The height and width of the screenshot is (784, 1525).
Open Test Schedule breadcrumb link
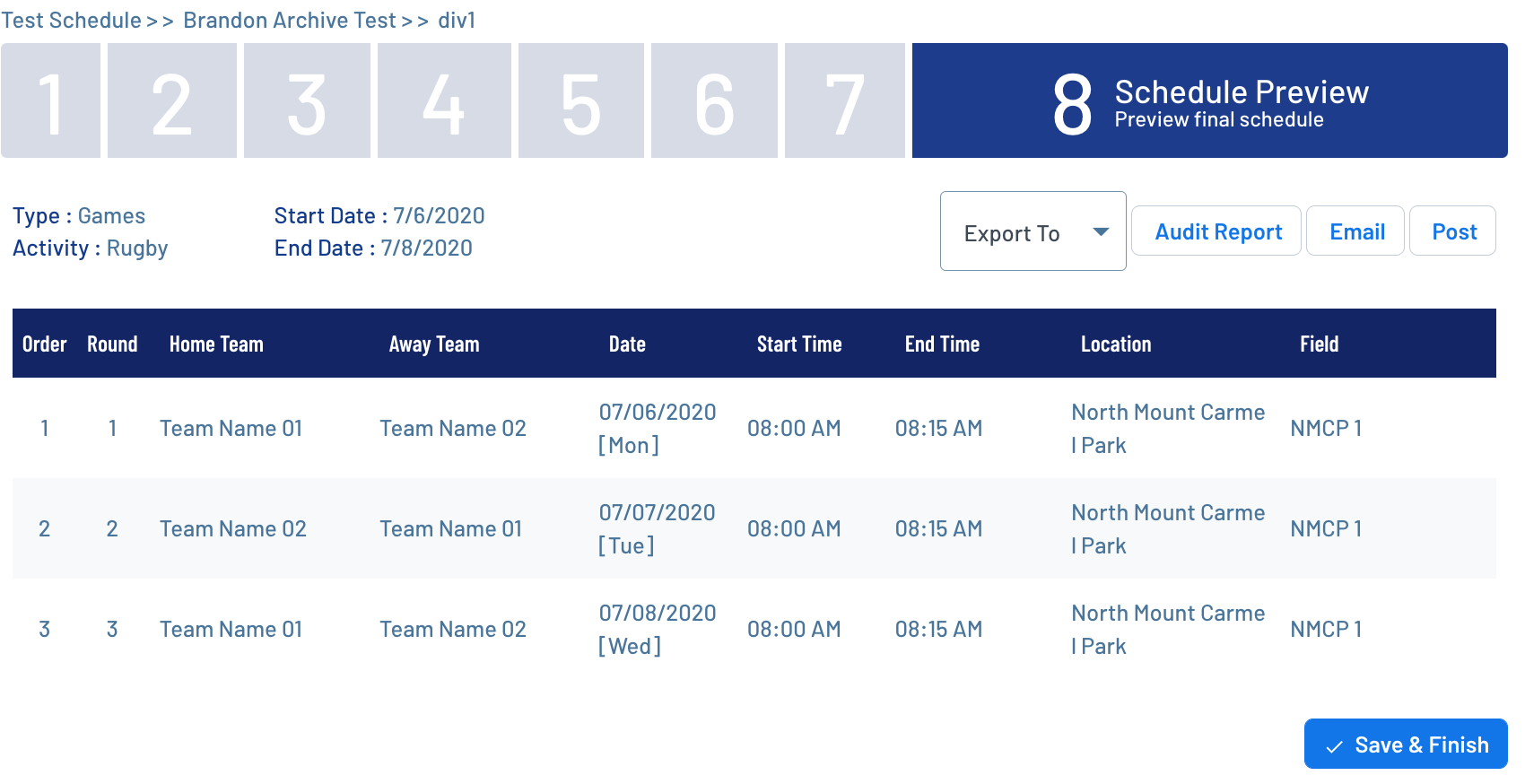71,20
